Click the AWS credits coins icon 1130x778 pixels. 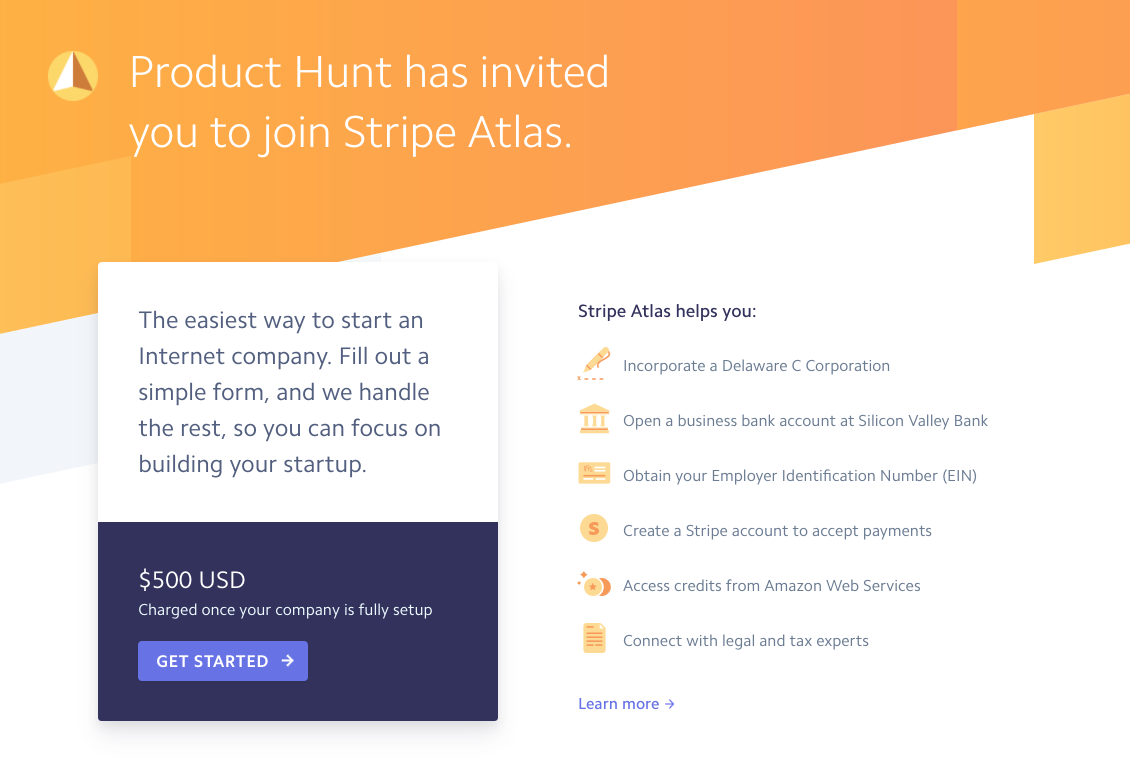594,585
